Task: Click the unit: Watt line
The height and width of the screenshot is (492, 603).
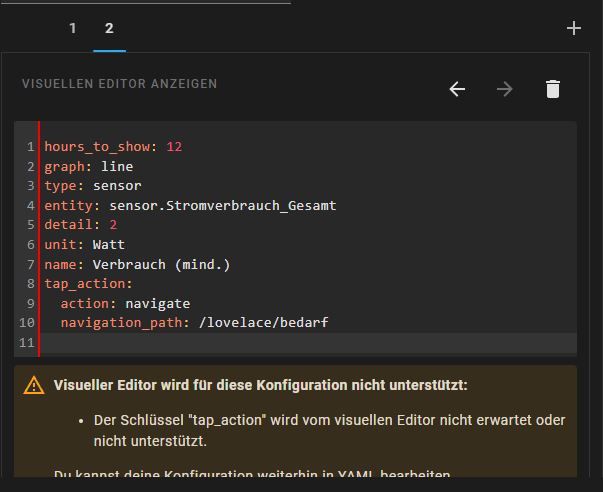Action: click(84, 245)
